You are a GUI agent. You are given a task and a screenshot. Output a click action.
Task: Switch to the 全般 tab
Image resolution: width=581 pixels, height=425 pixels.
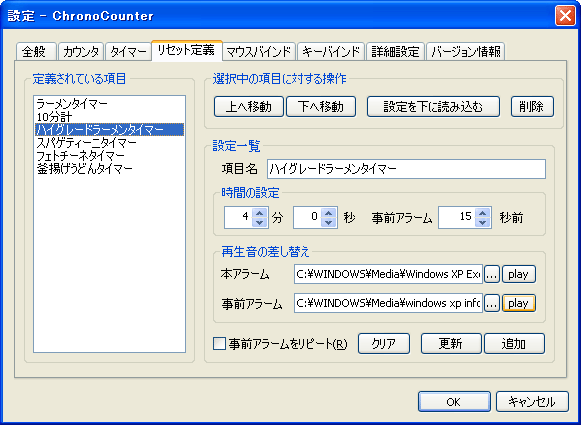tap(36, 52)
